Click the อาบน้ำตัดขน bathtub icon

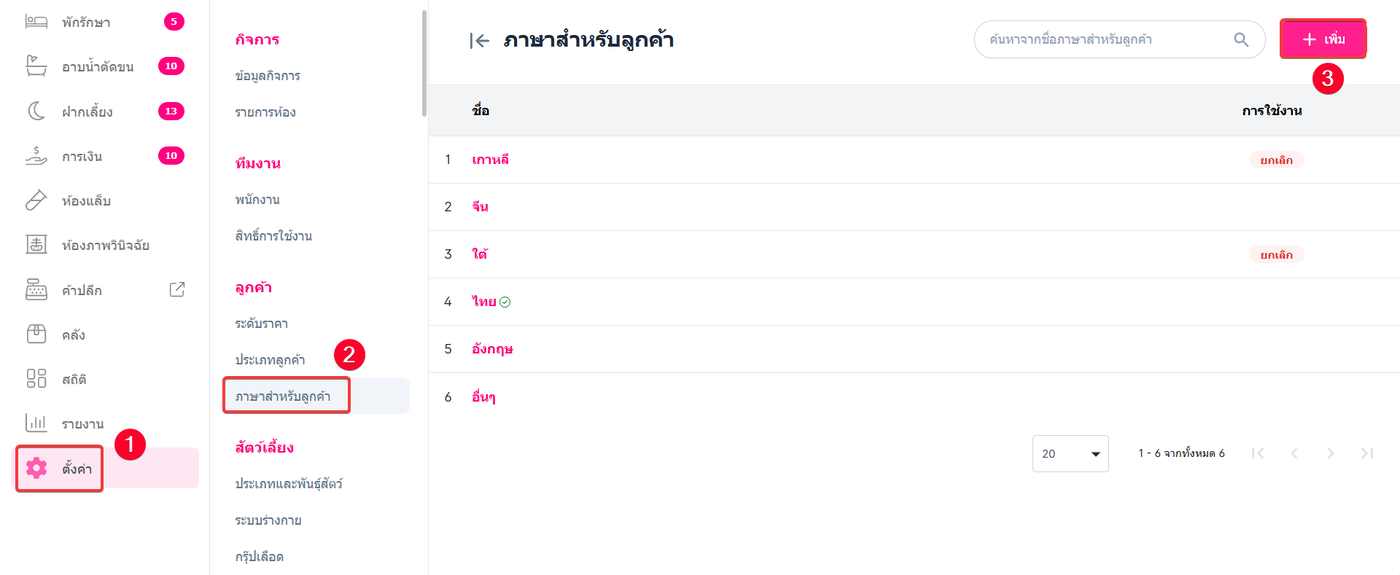[x=37, y=66]
